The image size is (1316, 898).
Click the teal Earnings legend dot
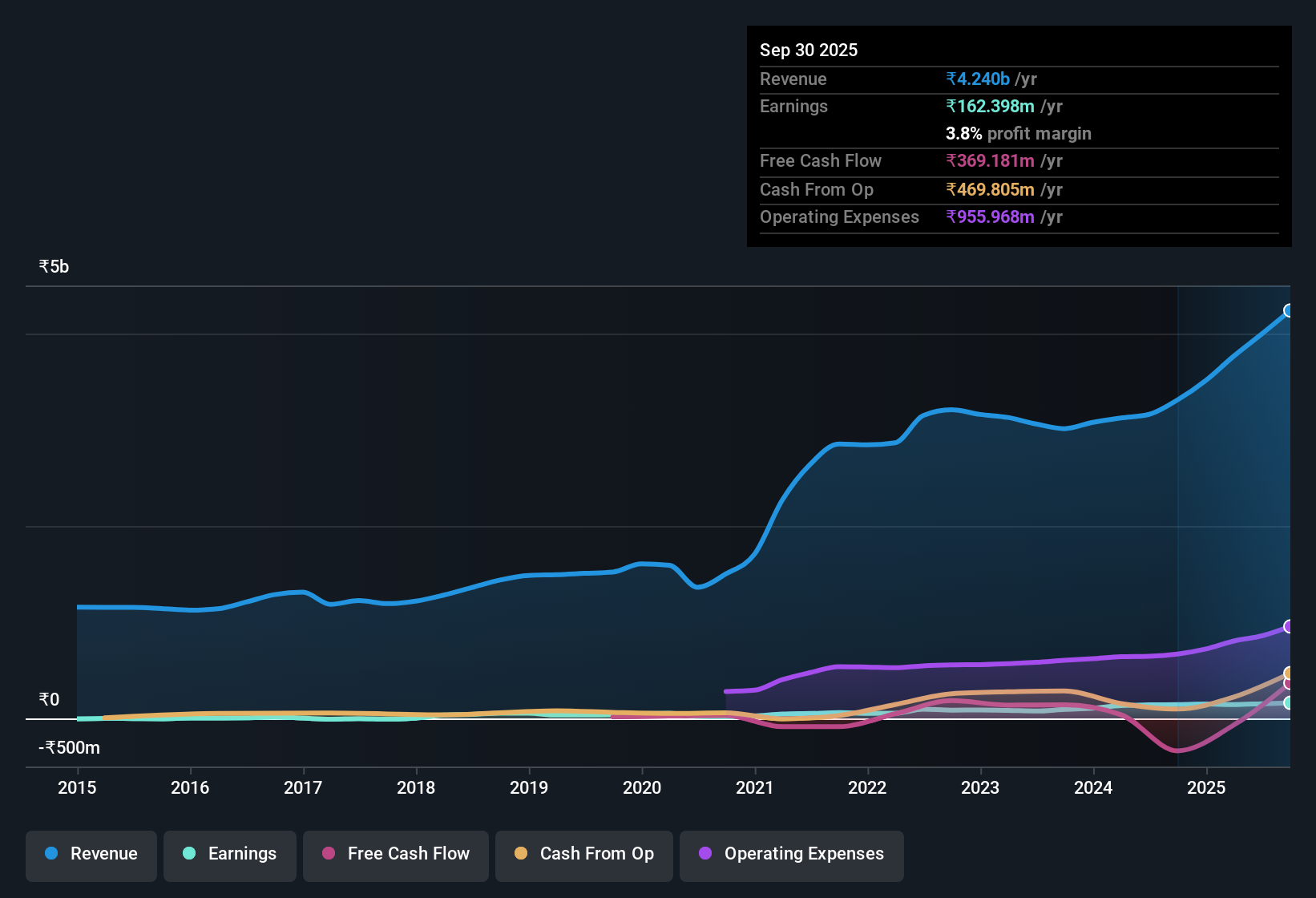(x=189, y=854)
